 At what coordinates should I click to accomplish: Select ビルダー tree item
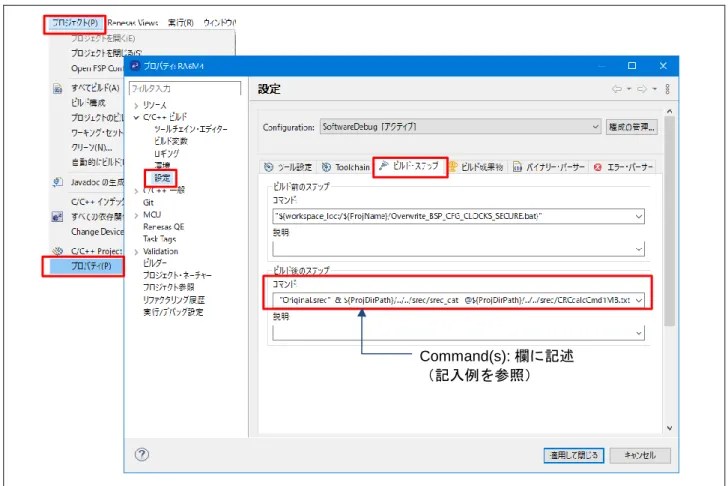(x=155, y=263)
